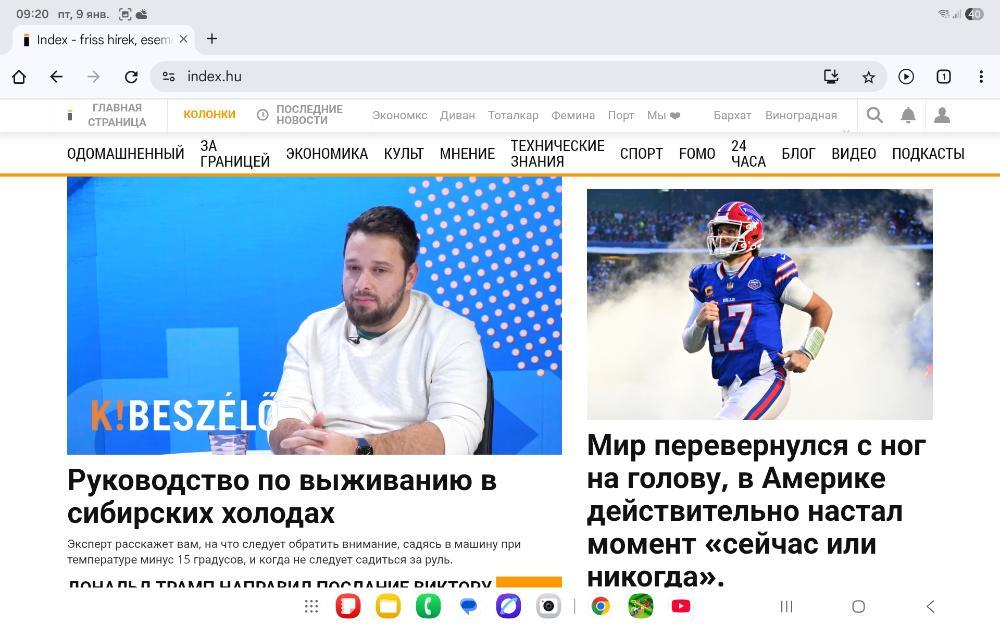Image resolution: width=1000 pixels, height=625 pixels.
Task: Click the install/download page icon
Action: pyautogui.click(x=831, y=77)
